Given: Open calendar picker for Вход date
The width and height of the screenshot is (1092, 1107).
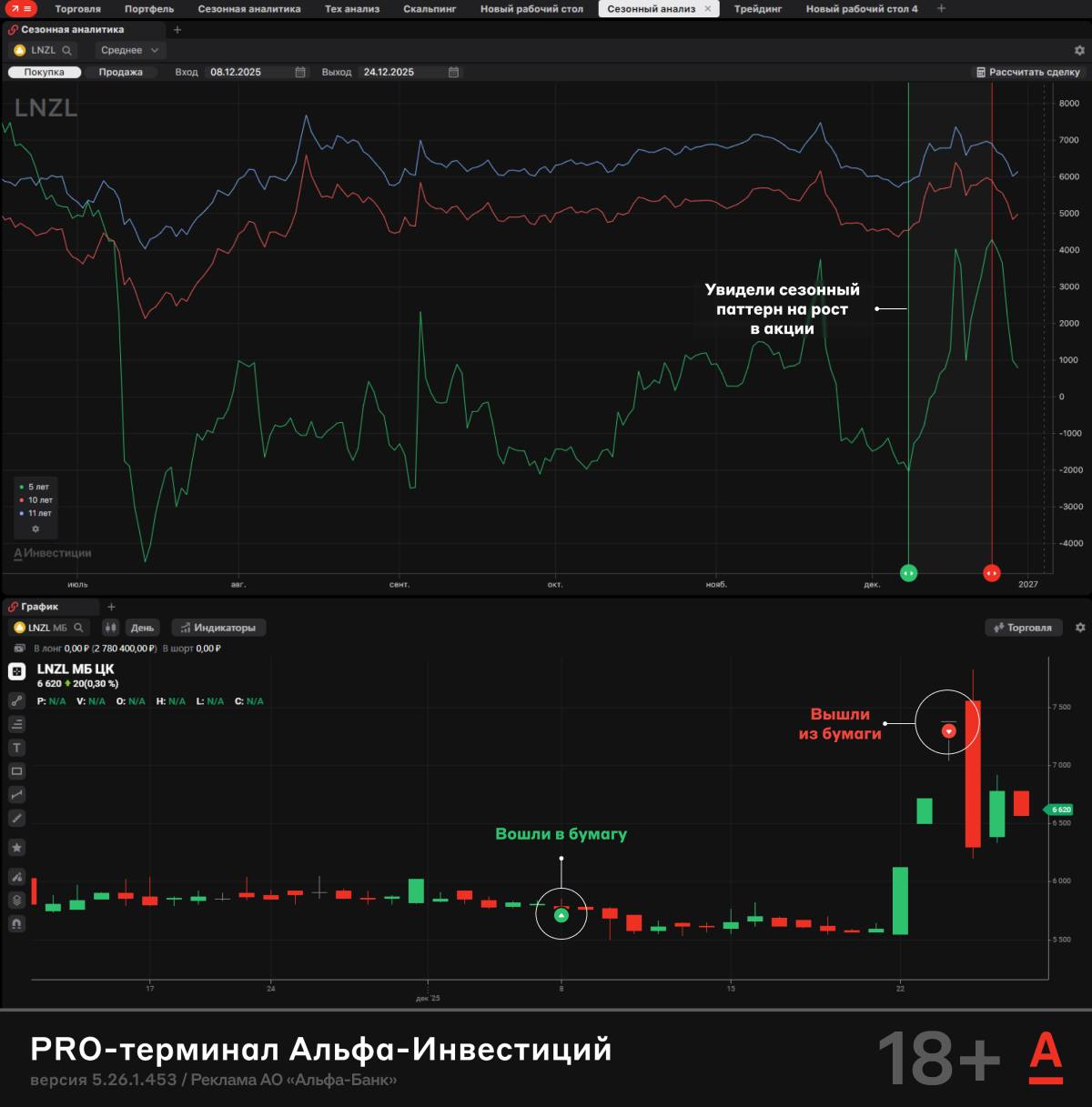Looking at the screenshot, I should (x=300, y=72).
